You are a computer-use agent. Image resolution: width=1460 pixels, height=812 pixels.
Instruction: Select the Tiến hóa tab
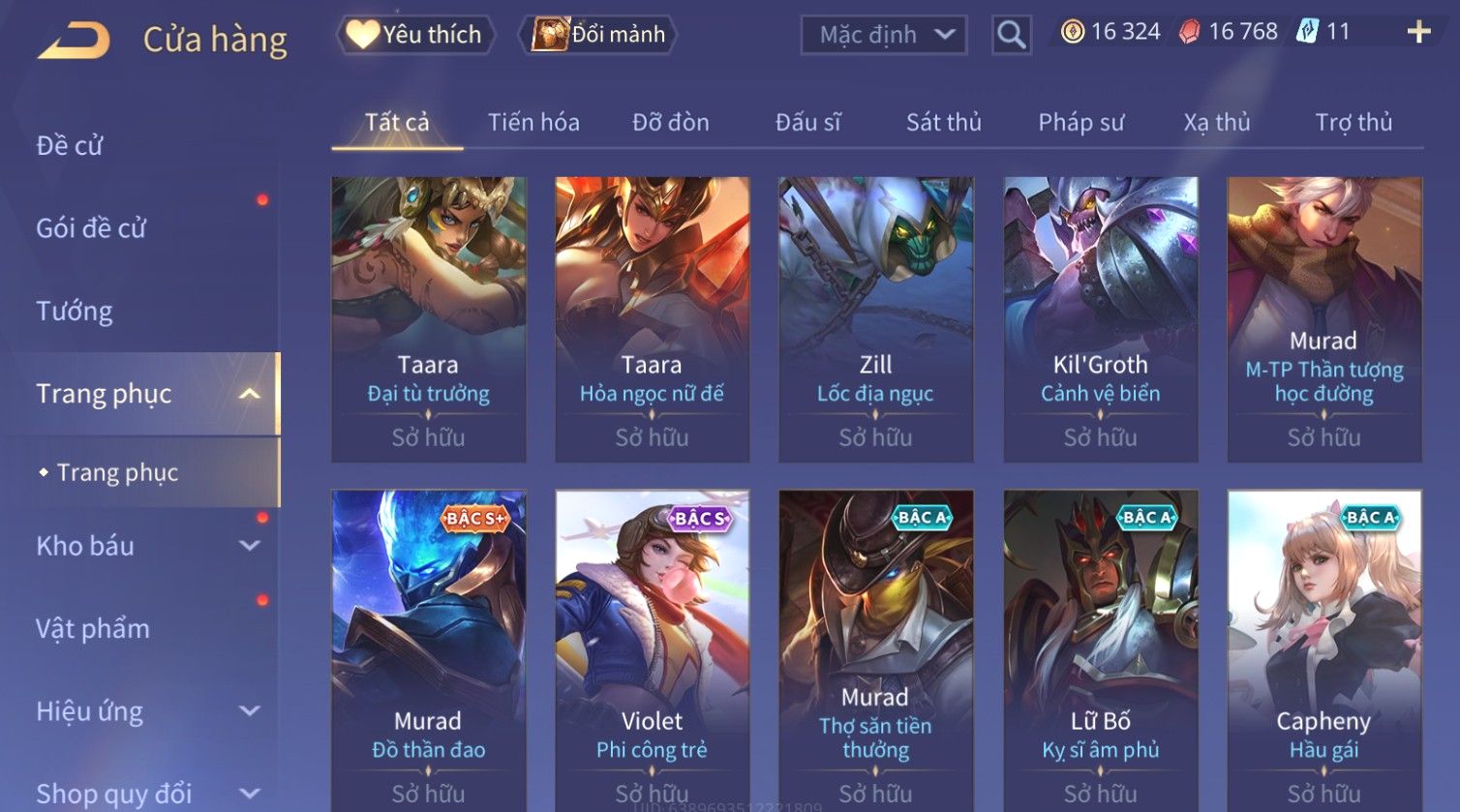[533, 123]
